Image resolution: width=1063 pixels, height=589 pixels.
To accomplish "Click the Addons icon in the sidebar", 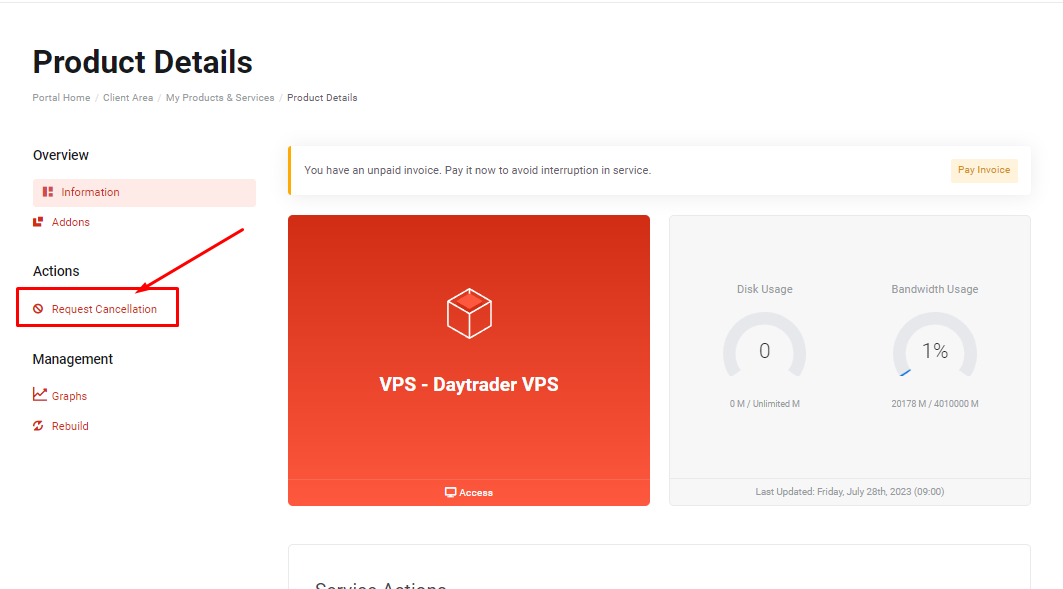I will [x=38, y=222].
